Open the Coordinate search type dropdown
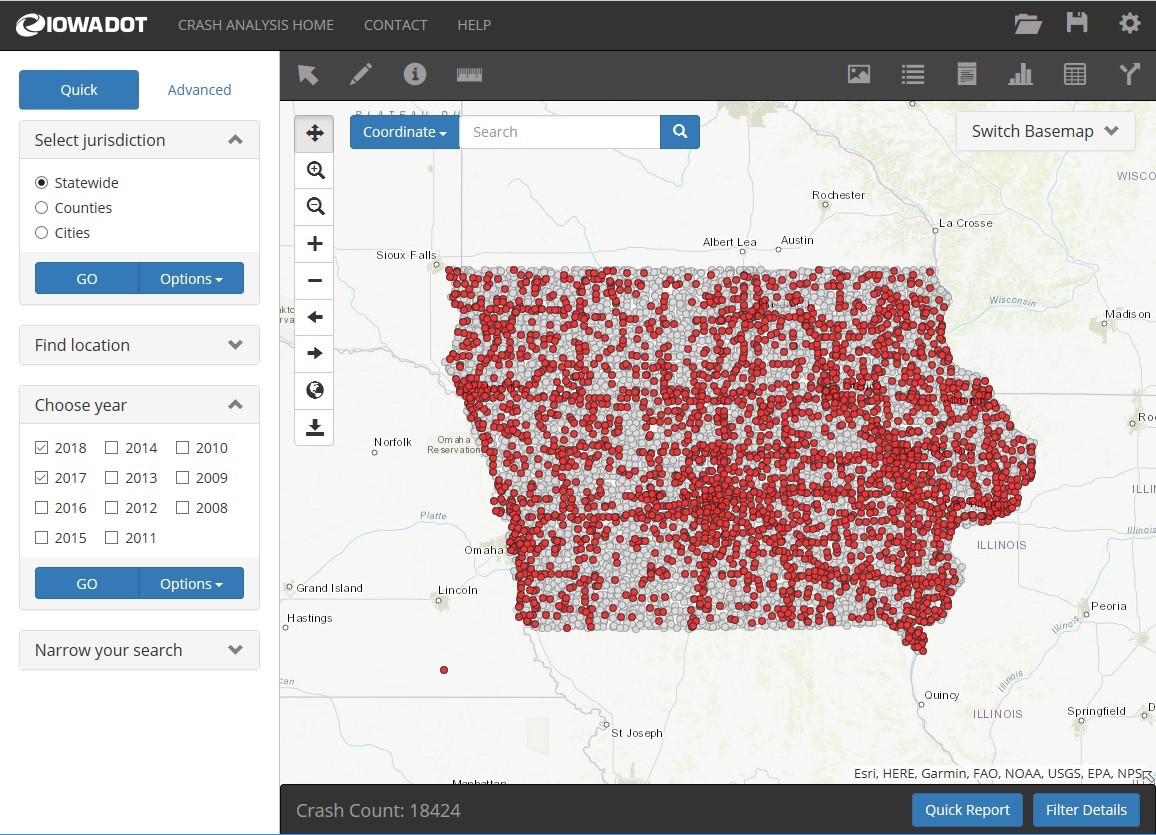Viewport: 1156px width, 835px height. [x=404, y=132]
